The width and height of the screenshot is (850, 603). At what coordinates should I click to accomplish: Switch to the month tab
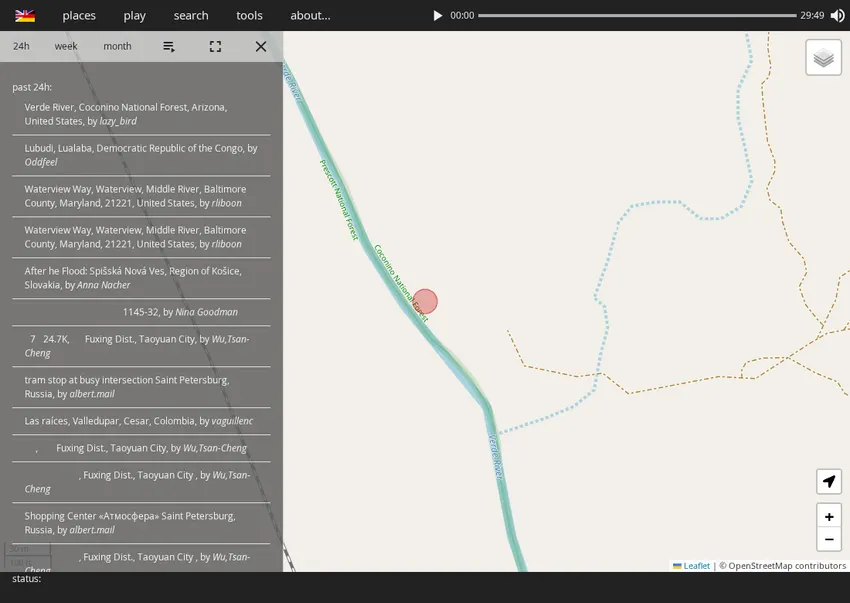[117, 47]
